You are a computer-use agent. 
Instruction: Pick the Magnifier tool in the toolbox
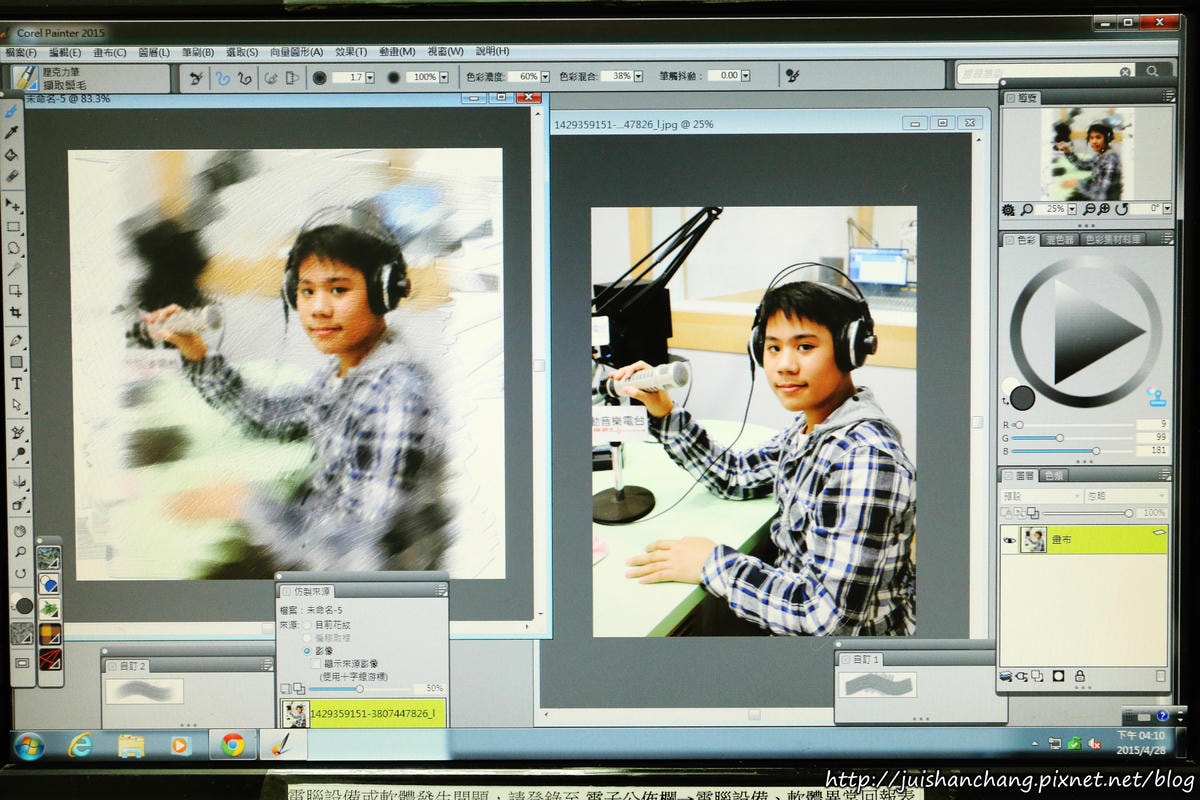(19, 551)
